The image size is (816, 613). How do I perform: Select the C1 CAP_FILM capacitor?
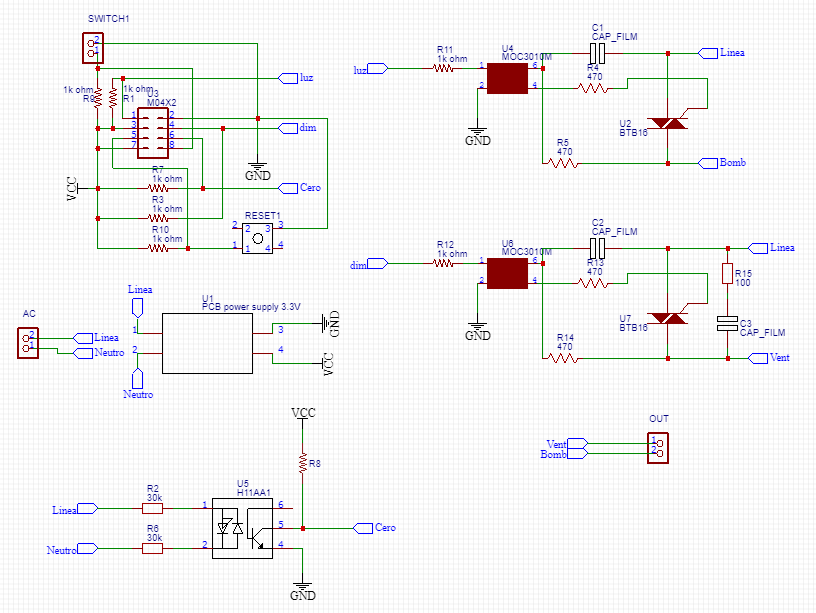597,53
